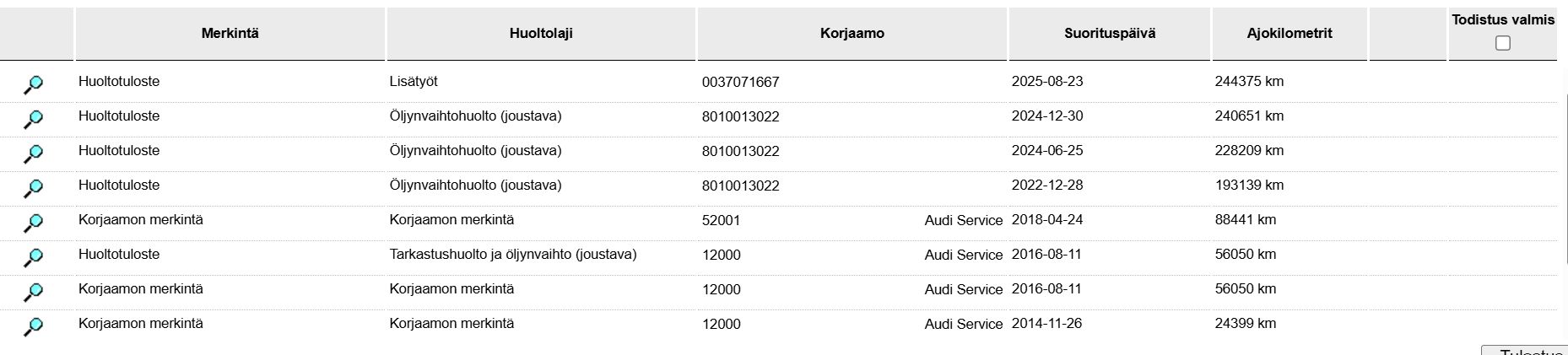Click the Lisätyöt service type cell
The image size is (1568, 355).
point(414,82)
